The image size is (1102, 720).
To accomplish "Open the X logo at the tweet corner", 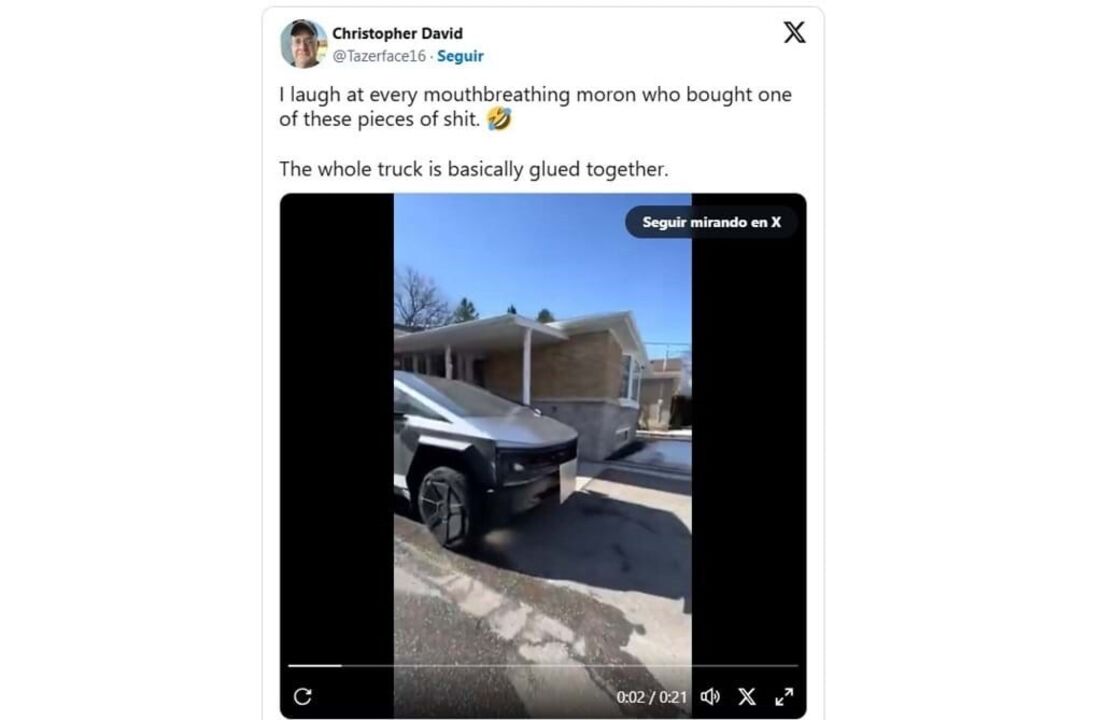I will click(794, 32).
